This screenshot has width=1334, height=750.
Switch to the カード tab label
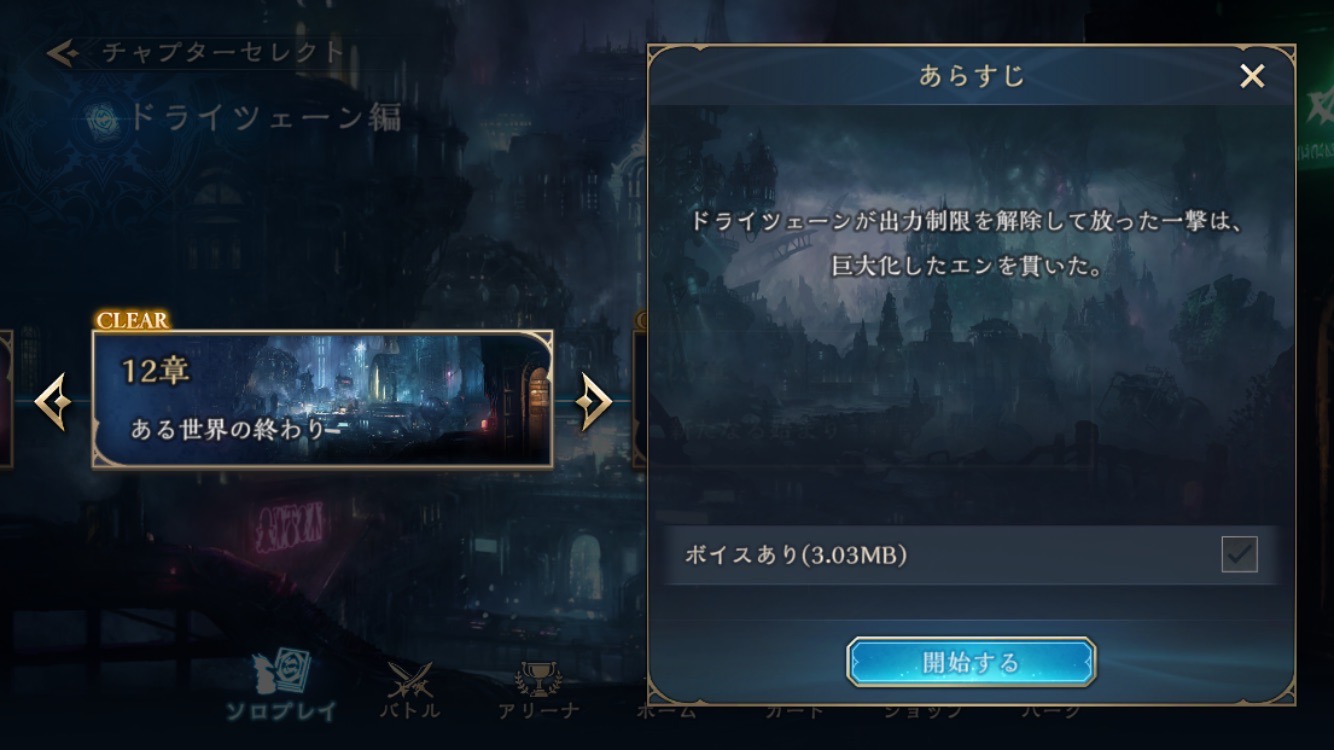tap(795, 712)
